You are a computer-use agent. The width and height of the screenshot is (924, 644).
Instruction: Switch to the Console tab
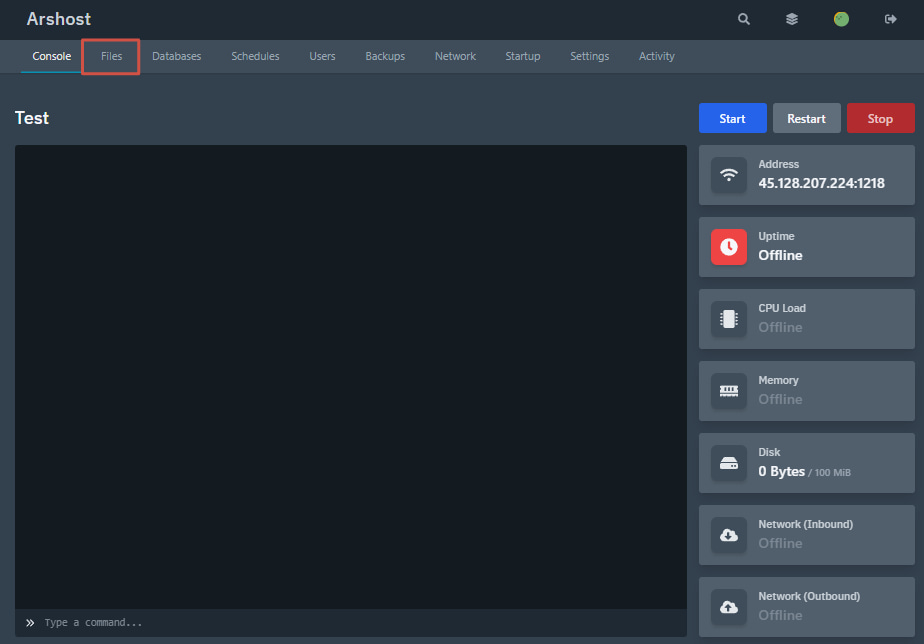[51, 56]
